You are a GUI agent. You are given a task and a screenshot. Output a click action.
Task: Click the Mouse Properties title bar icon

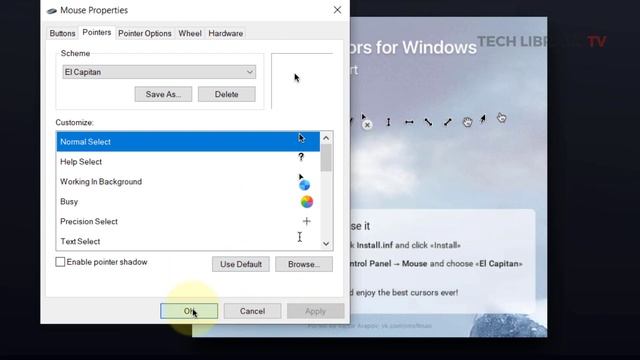[x=52, y=11]
